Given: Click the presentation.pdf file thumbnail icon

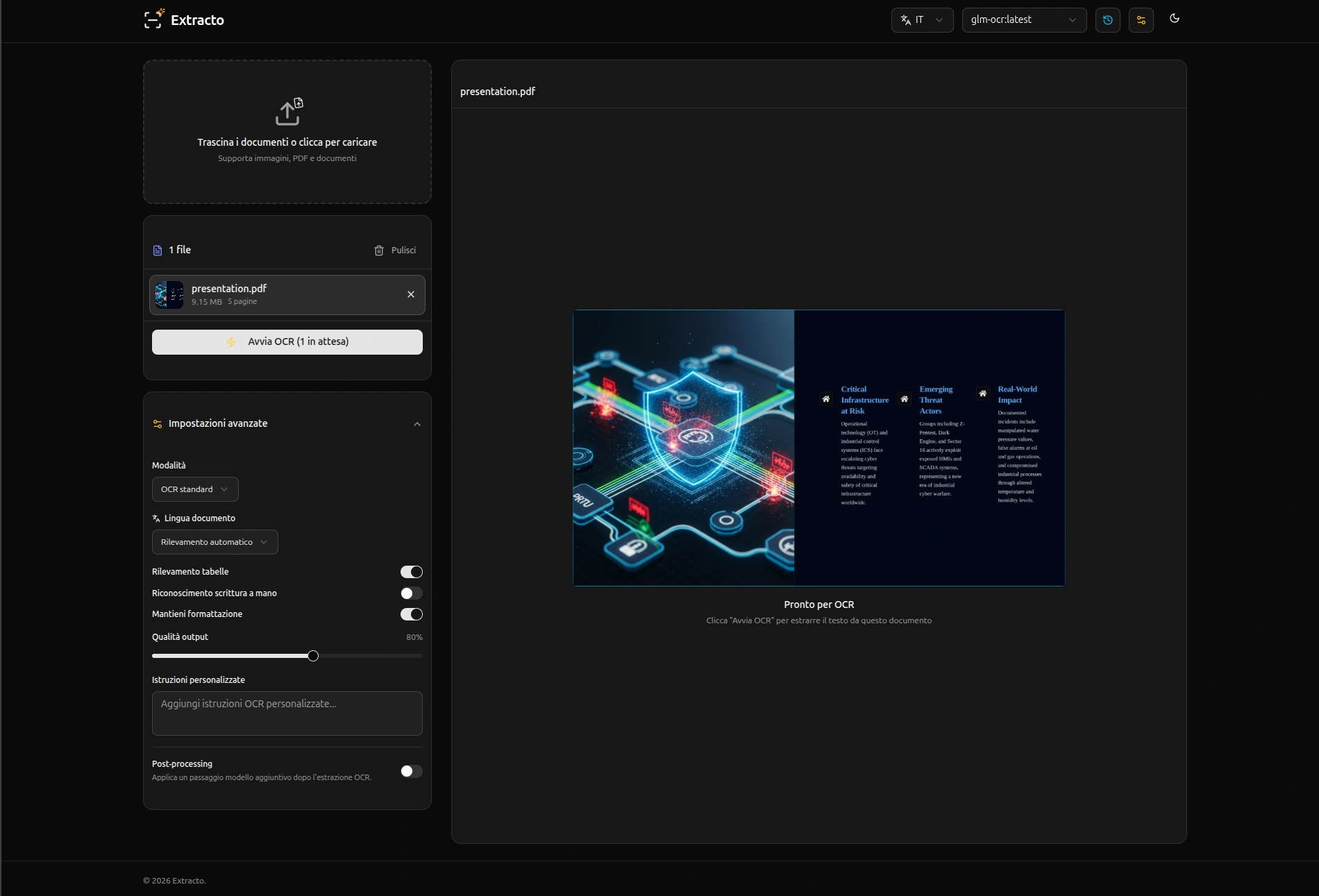Looking at the screenshot, I should pos(169,295).
